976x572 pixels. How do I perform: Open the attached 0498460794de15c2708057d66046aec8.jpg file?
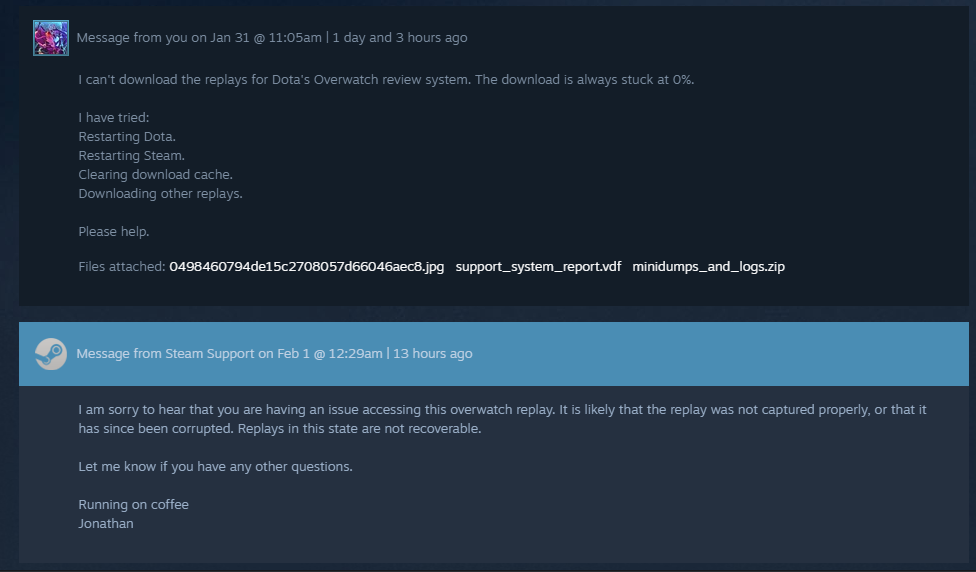pyautogui.click(x=306, y=266)
